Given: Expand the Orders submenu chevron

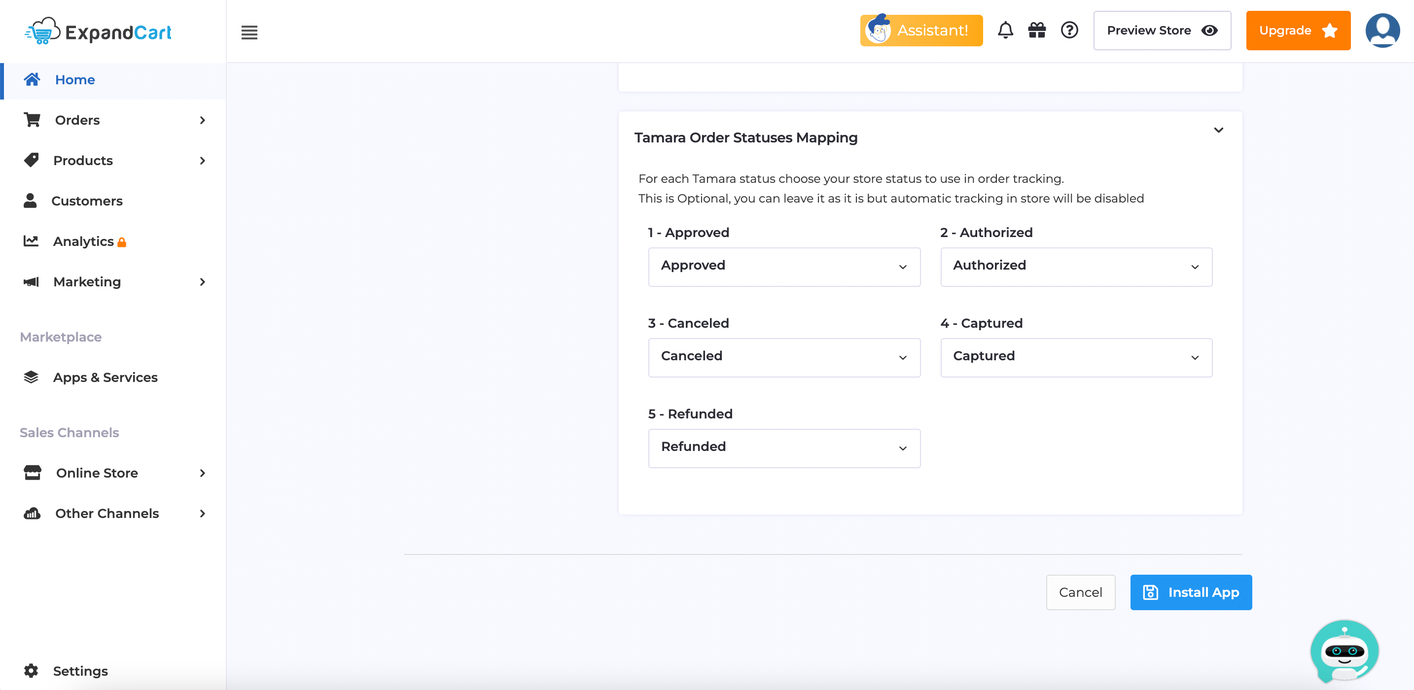Looking at the screenshot, I should pyautogui.click(x=202, y=120).
